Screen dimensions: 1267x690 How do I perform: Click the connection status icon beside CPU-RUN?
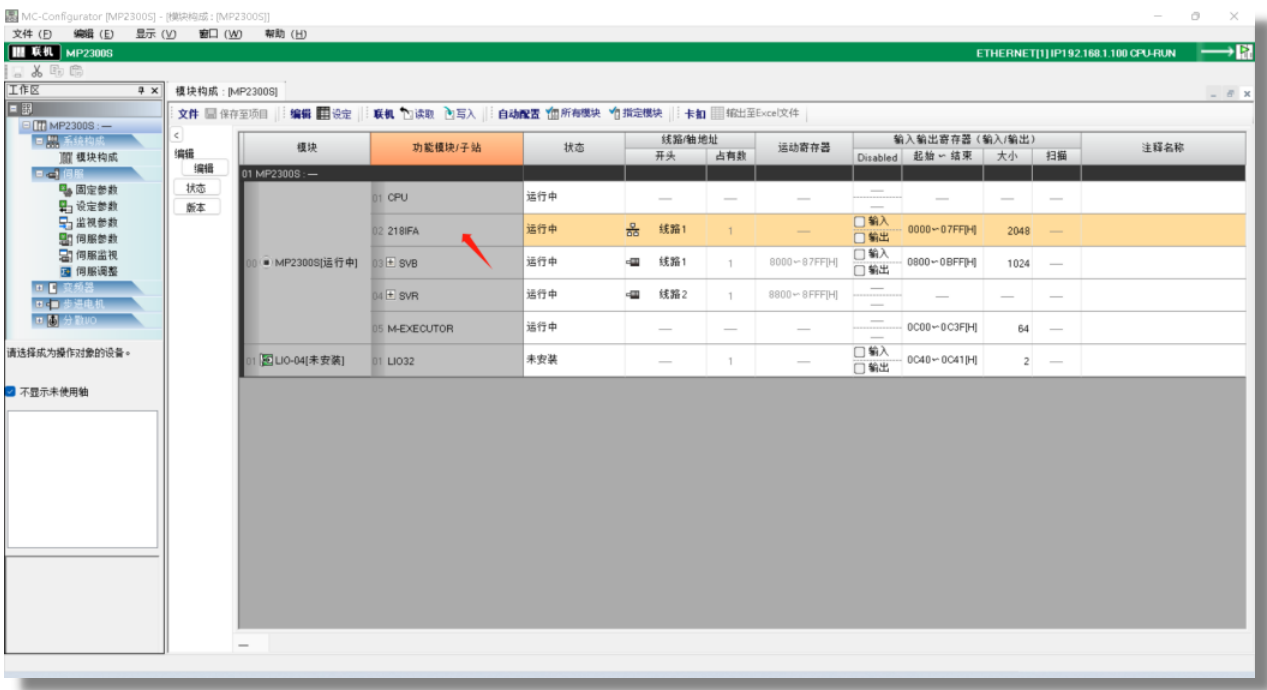[x=1245, y=52]
